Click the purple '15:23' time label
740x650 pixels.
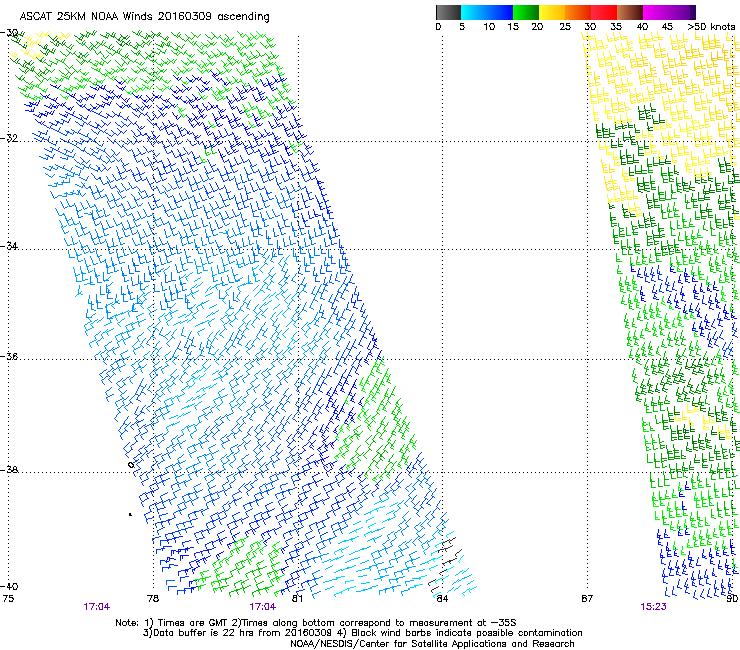(654, 607)
